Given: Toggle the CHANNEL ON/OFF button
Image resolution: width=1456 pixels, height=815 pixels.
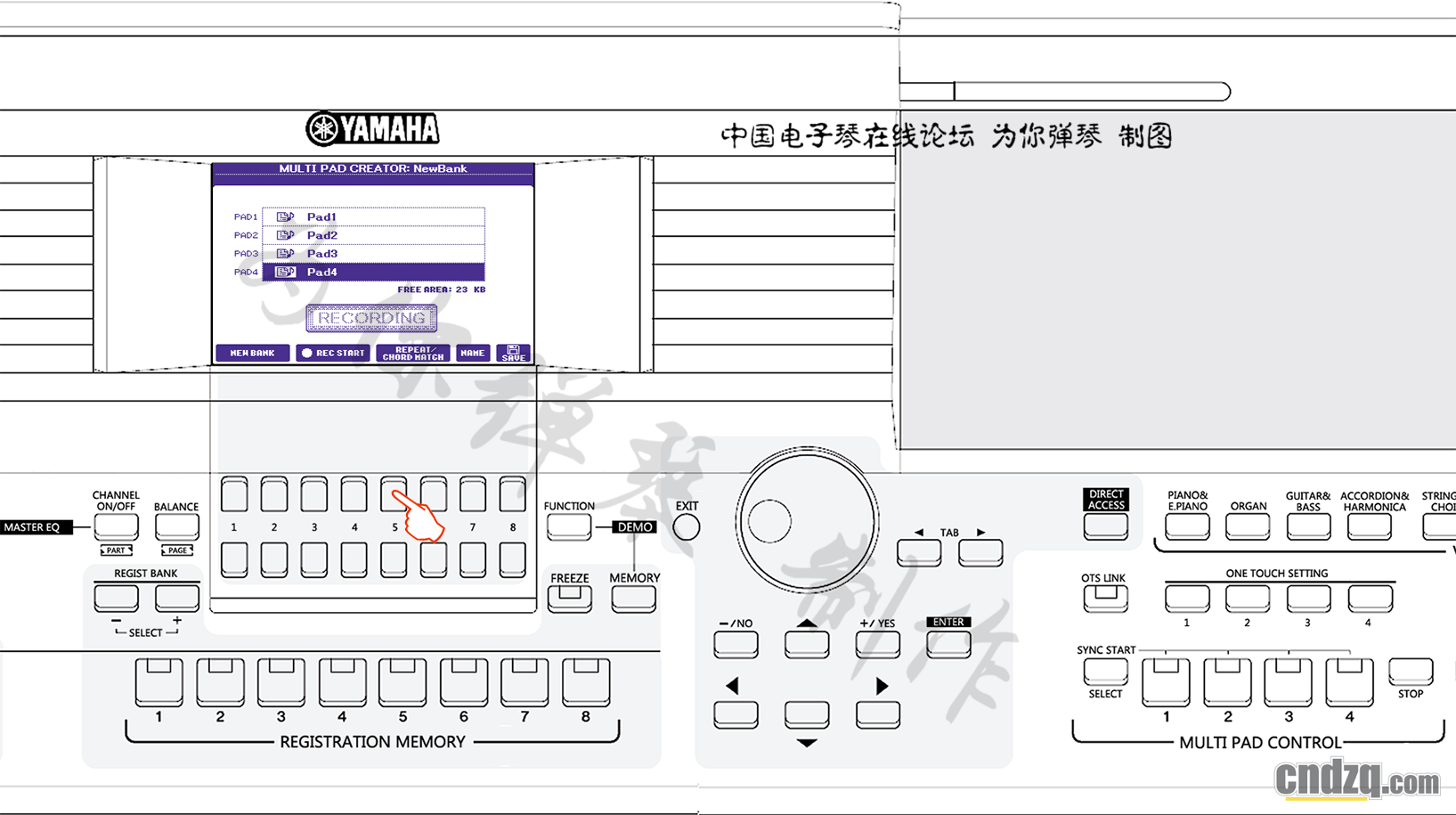Looking at the screenshot, I should (116, 526).
